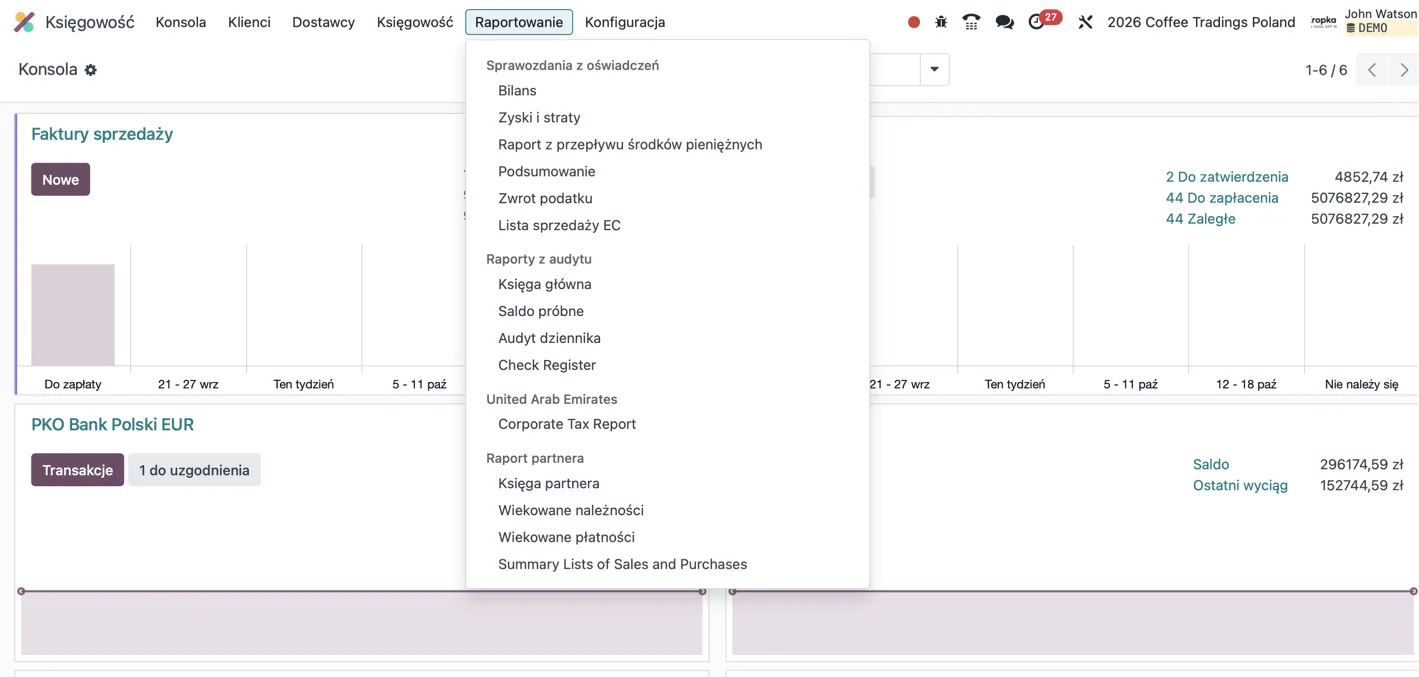Go to previous page arrow
This screenshot has width=1419, height=677.
coord(1372,70)
